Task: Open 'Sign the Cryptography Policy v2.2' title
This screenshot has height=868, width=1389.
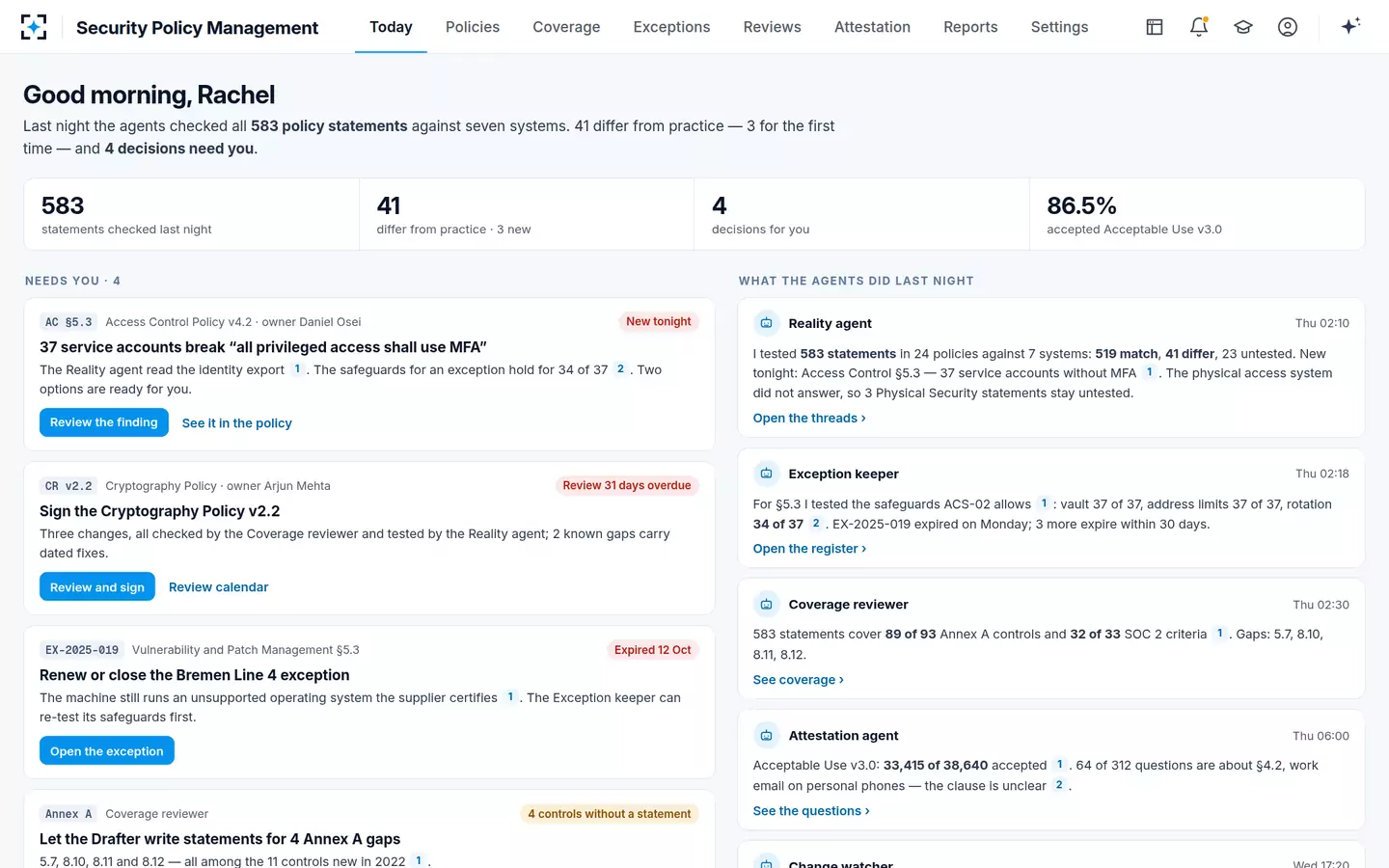Action: 160,511
